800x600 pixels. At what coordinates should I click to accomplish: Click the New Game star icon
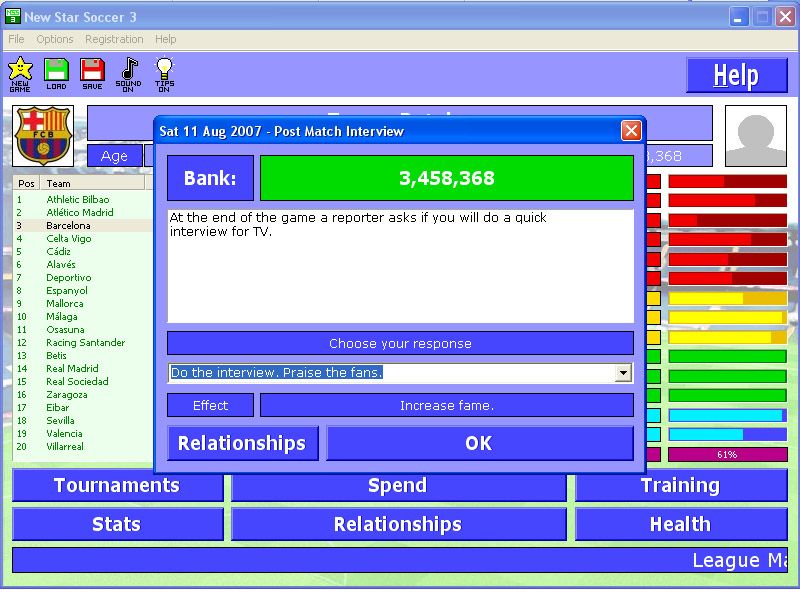(20, 72)
